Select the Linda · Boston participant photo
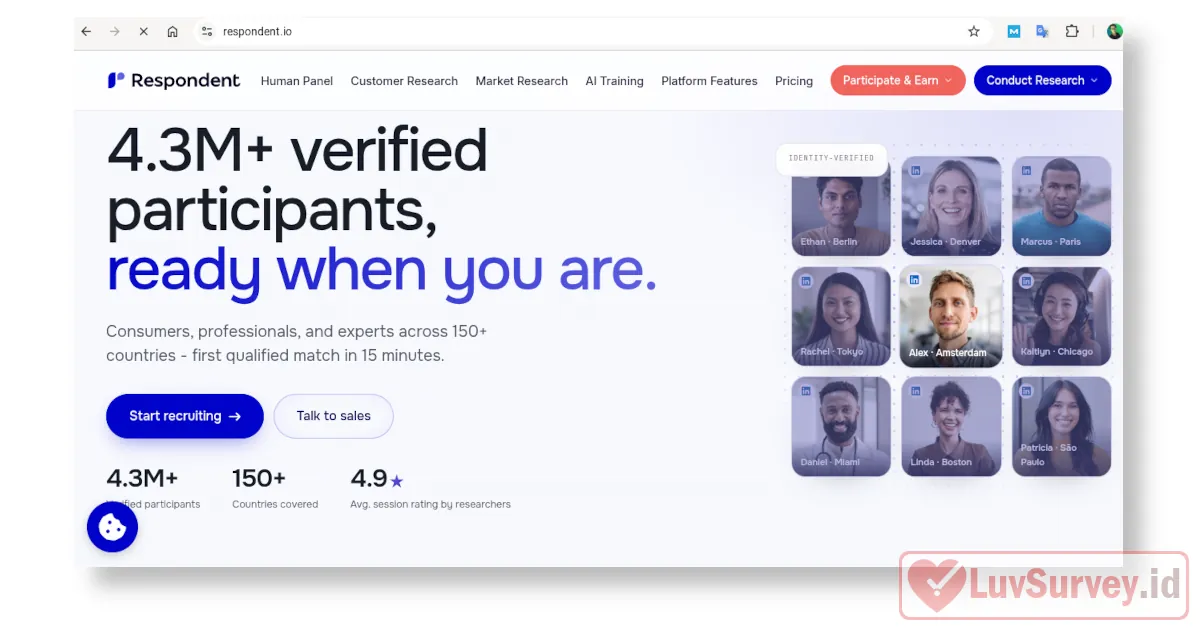Image resolution: width=1200 pixels, height=630 pixels. pyautogui.click(x=951, y=426)
